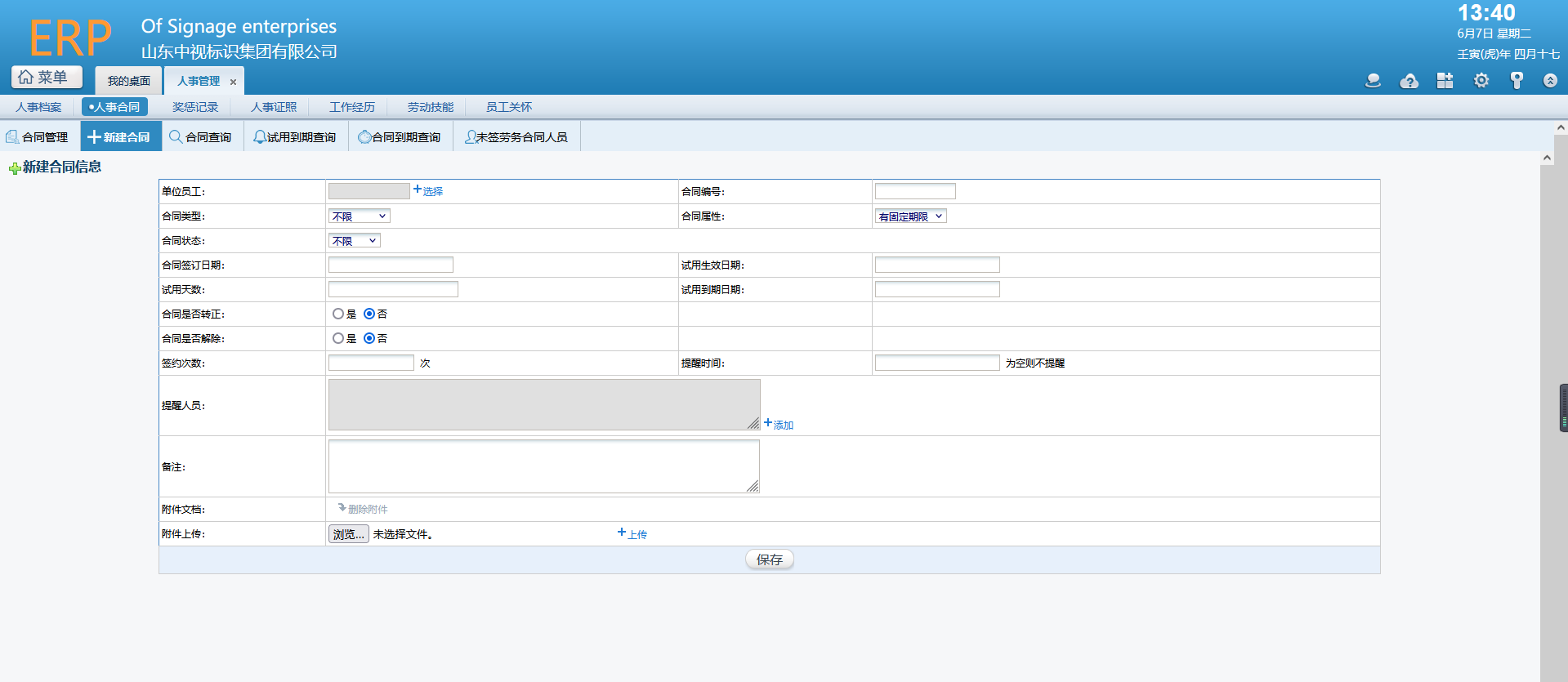Click the home icon on 菜单 button
The width and height of the screenshot is (1568, 682).
(x=26, y=77)
